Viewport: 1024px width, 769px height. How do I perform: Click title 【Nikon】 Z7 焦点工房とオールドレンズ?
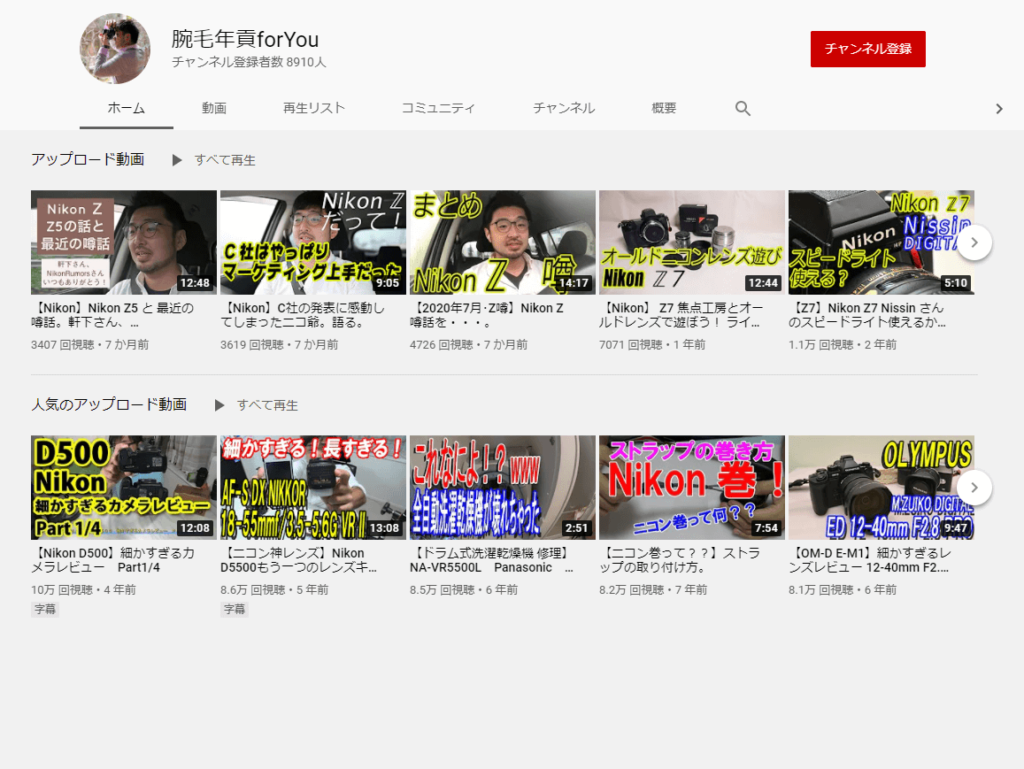[681, 315]
